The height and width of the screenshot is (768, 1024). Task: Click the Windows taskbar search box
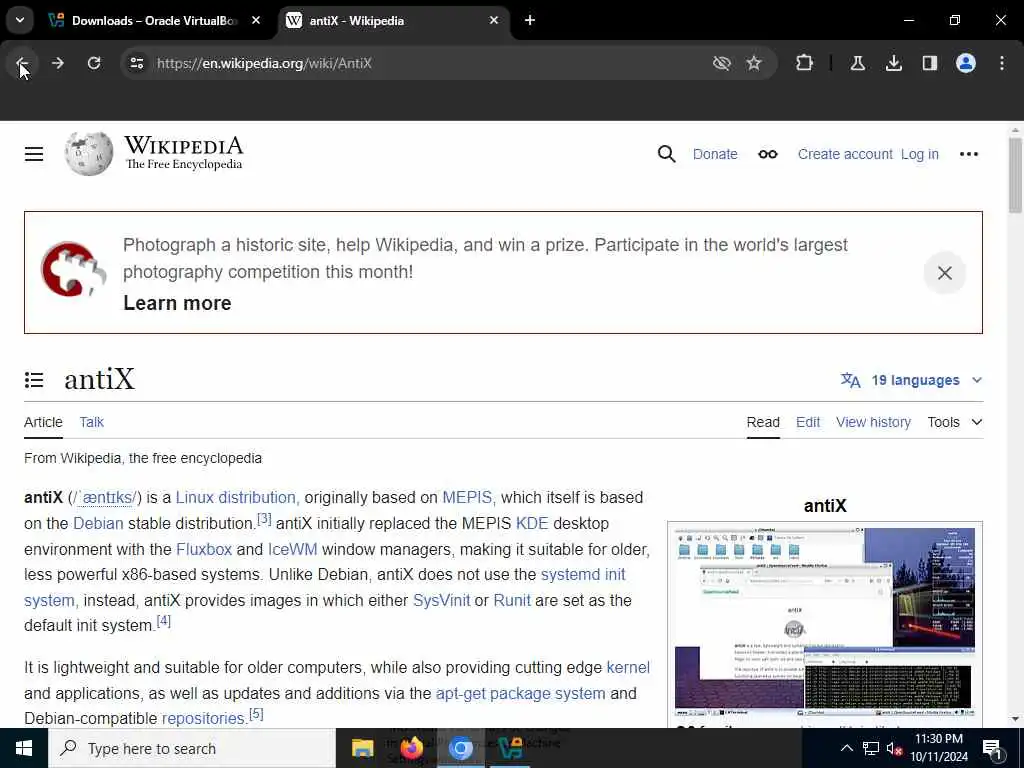192,748
